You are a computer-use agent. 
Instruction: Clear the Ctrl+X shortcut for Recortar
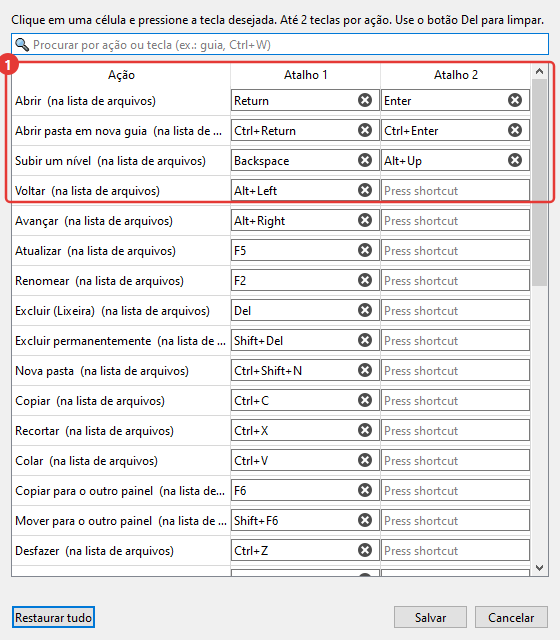pos(365,430)
